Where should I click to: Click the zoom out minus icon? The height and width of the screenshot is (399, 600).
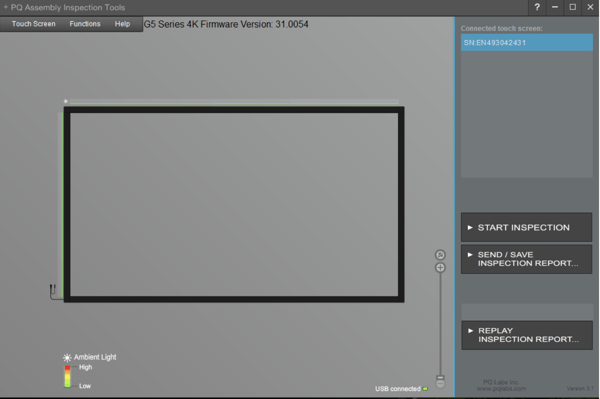(x=440, y=384)
